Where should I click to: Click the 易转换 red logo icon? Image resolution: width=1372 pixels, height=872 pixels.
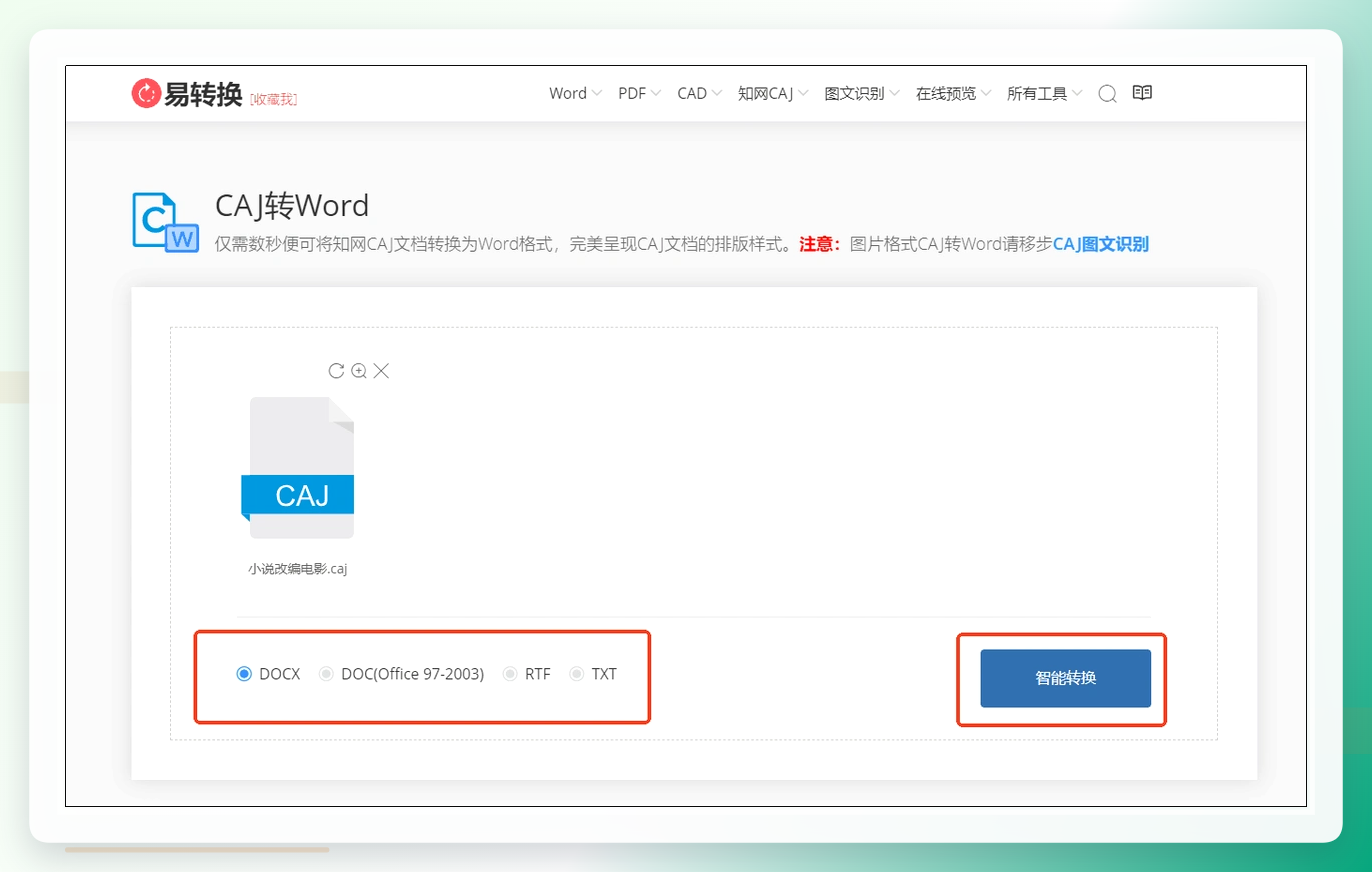[146, 94]
